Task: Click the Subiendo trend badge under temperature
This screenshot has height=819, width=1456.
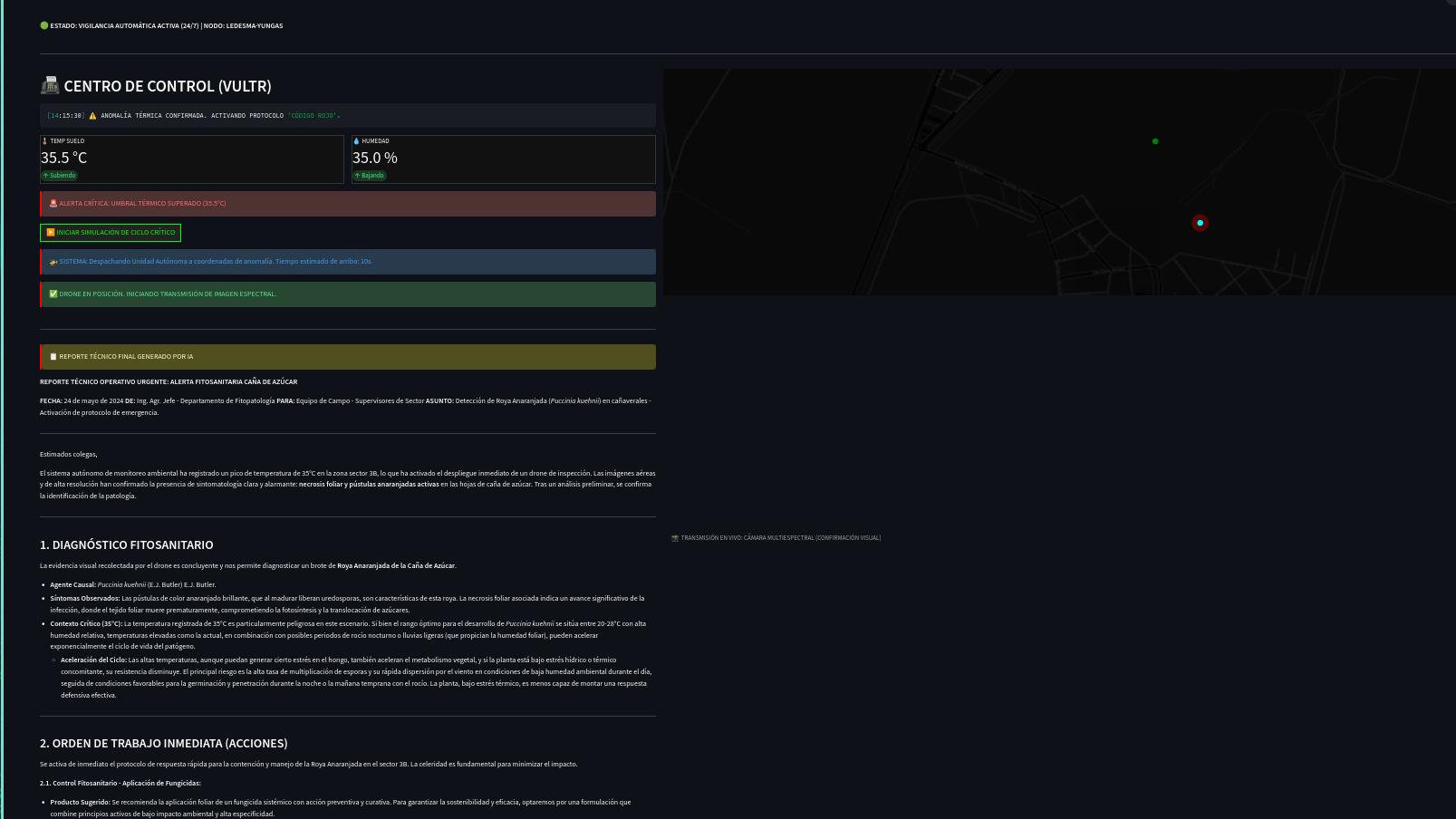Action: (x=60, y=176)
